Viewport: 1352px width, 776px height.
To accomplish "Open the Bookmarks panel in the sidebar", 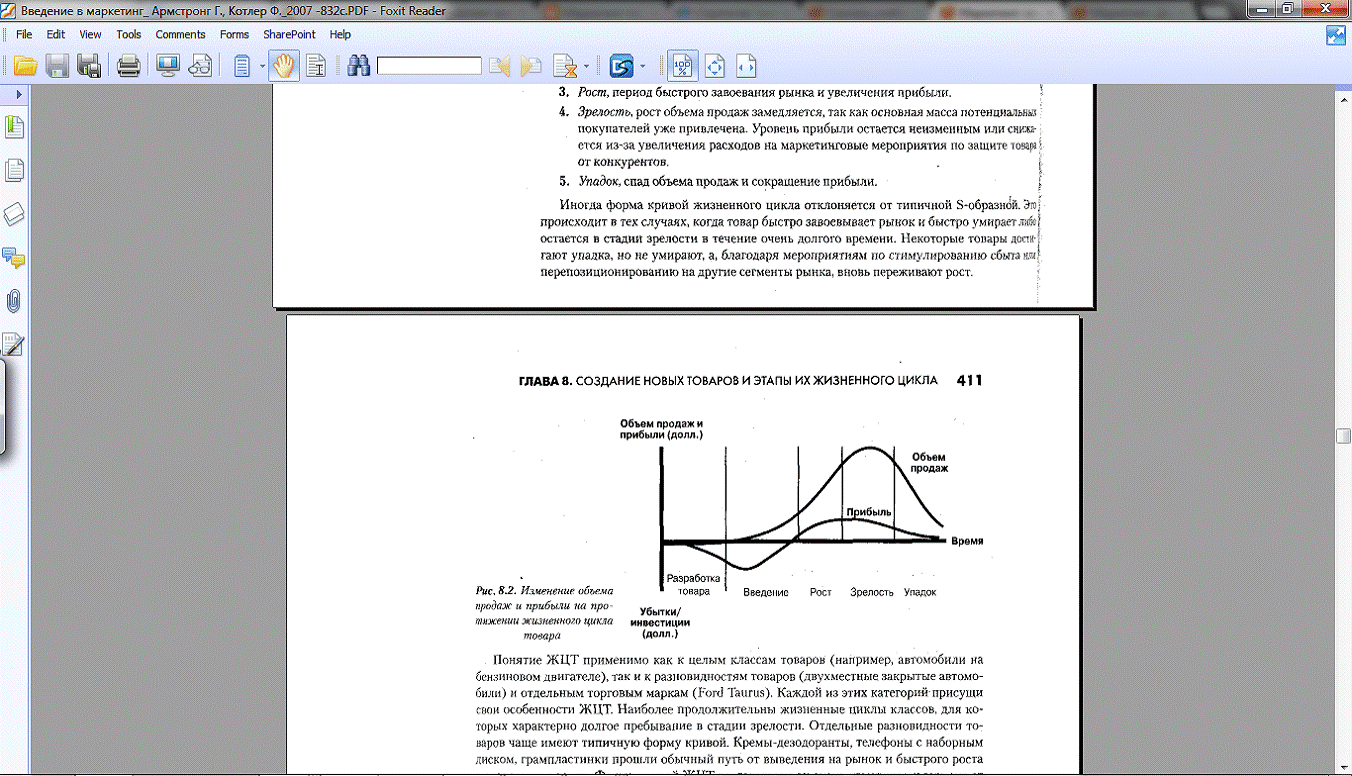I will pos(15,127).
